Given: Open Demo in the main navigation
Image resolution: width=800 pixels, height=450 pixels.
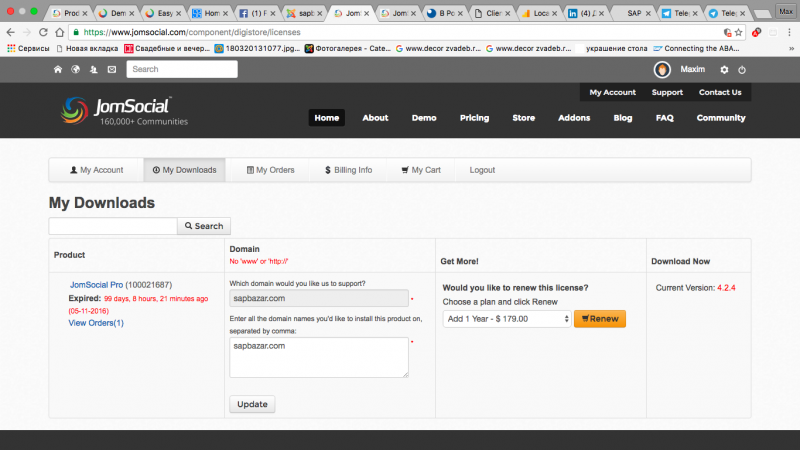Looking at the screenshot, I should pos(424,118).
